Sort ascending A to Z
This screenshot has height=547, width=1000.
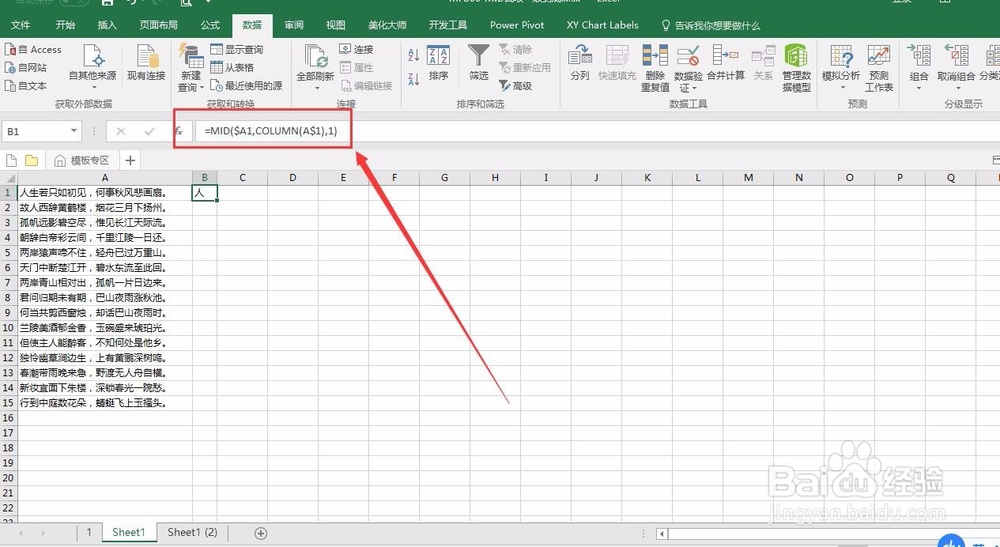[x=413, y=55]
